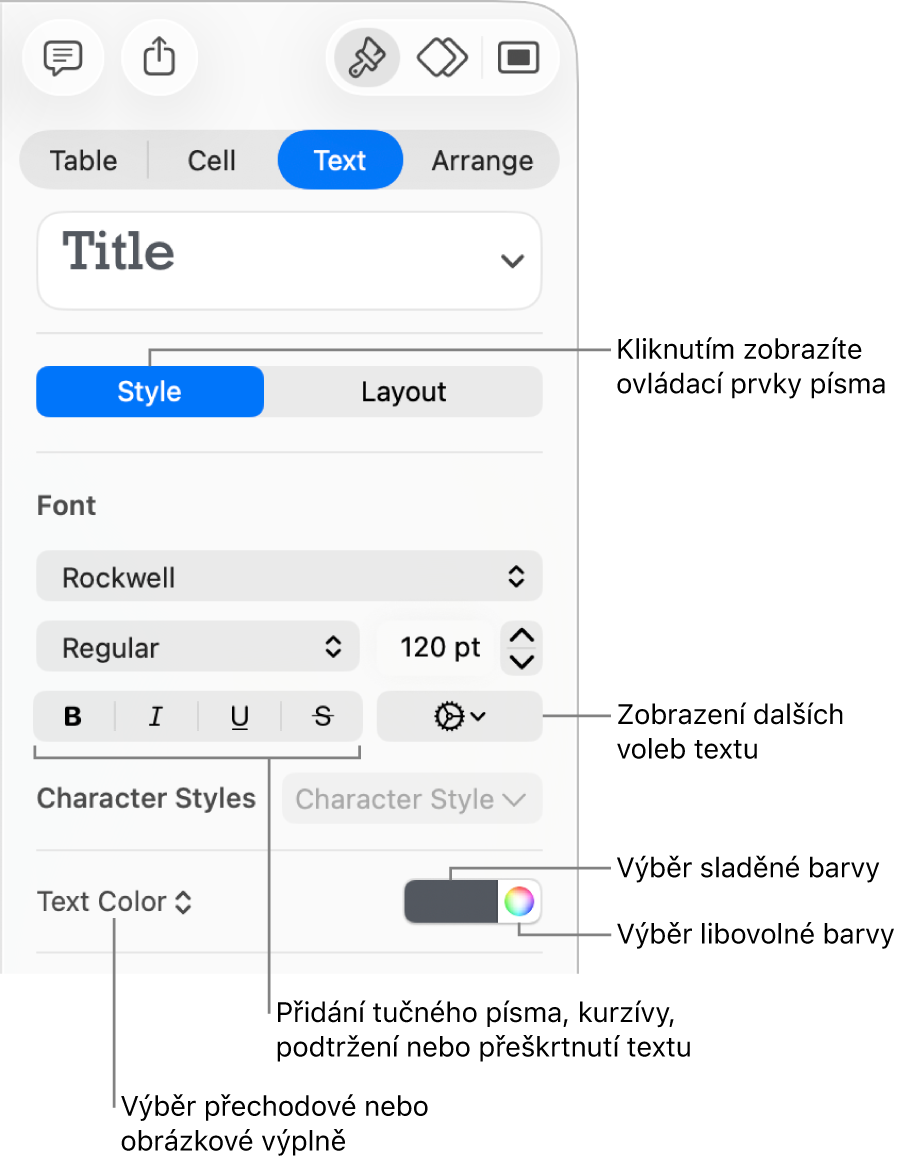Click the Document options icon
The height and width of the screenshot is (1160, 912).
tap(518, 58)
